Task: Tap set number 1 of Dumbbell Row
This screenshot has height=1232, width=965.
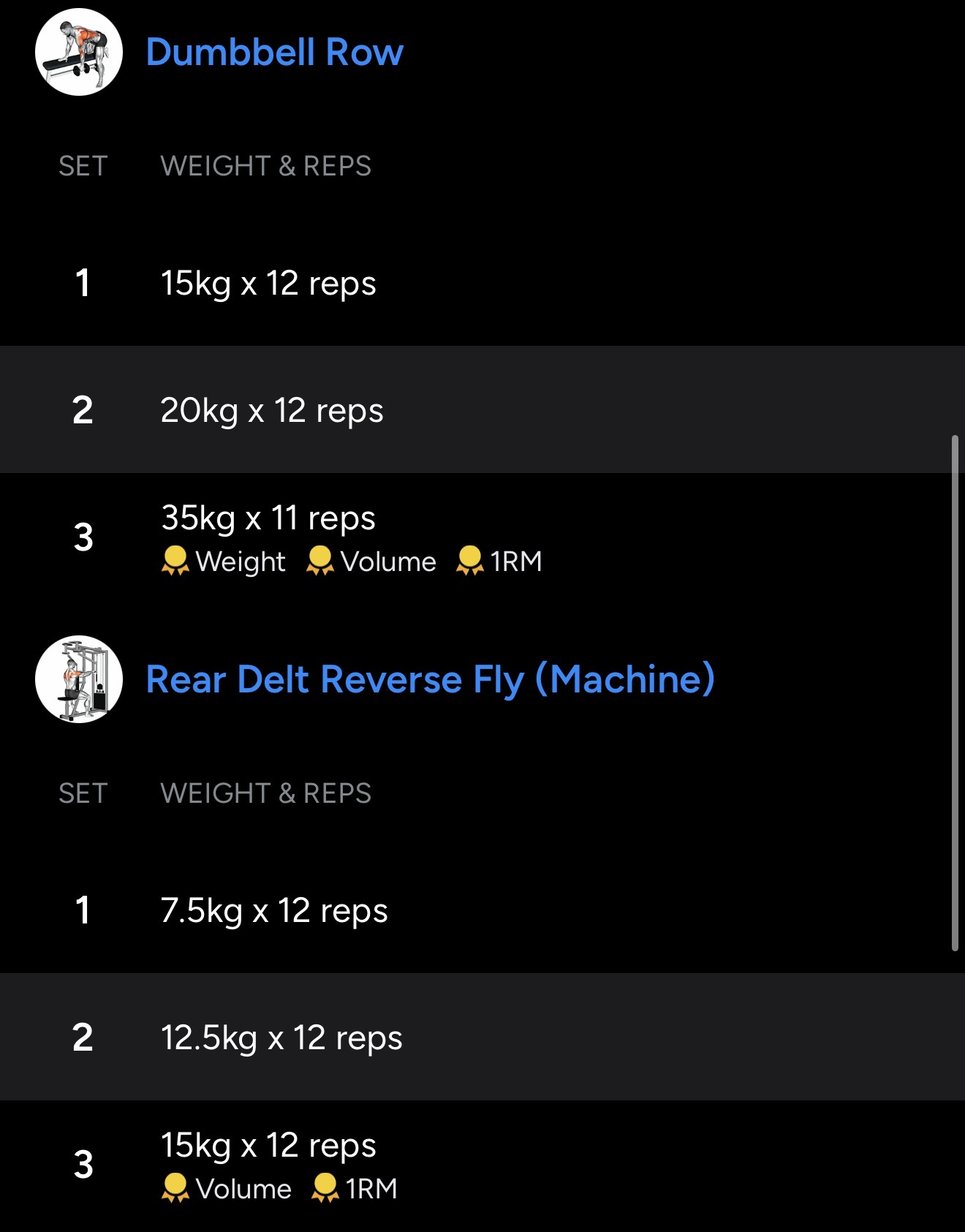Action: click(83, 283)
